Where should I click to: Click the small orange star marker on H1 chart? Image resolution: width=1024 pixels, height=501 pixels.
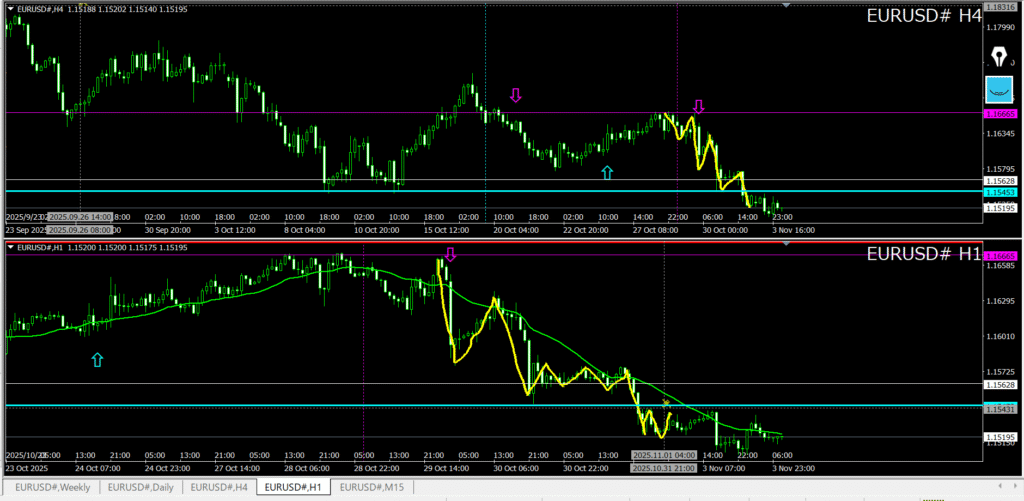666,403
